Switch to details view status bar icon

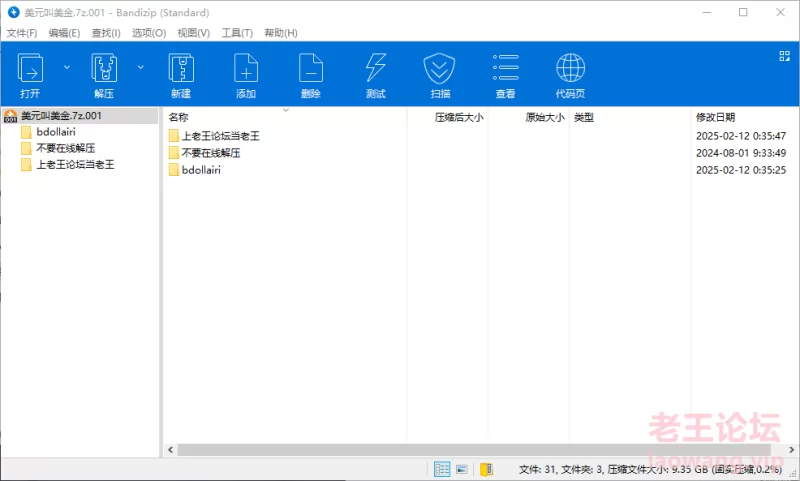pos(442,469)
